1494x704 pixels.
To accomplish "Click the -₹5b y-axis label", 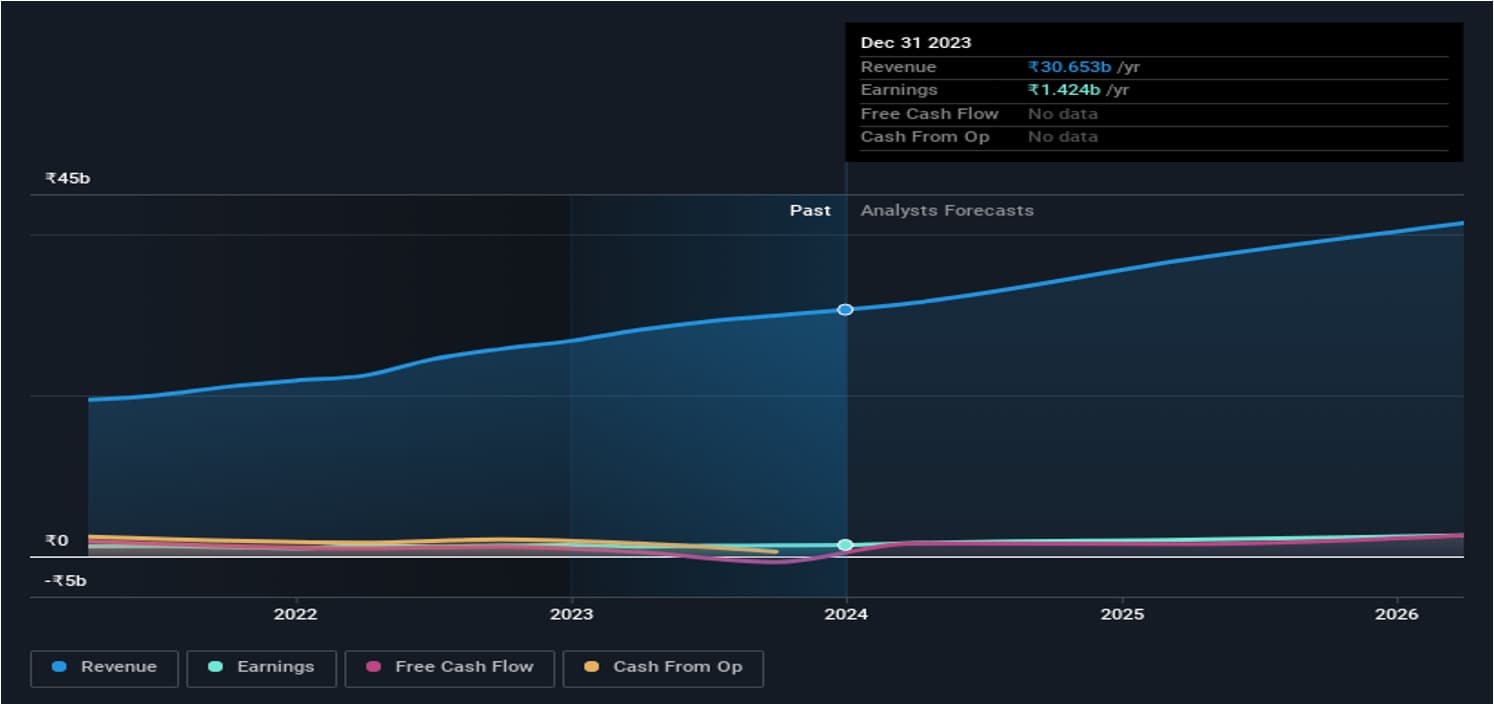I will pyautogui.click(x=65, y=581).
